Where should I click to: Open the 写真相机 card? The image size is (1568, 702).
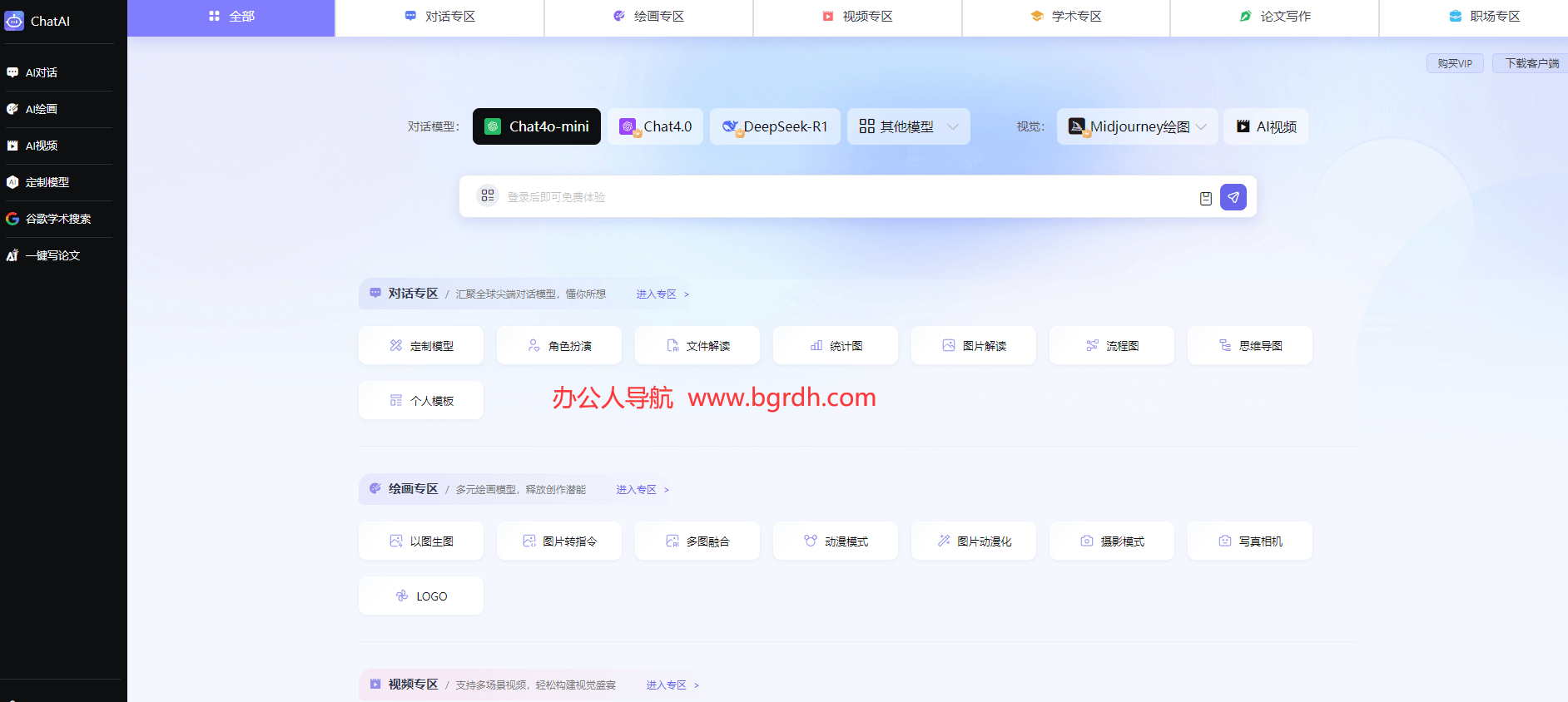click(1250, 541)
